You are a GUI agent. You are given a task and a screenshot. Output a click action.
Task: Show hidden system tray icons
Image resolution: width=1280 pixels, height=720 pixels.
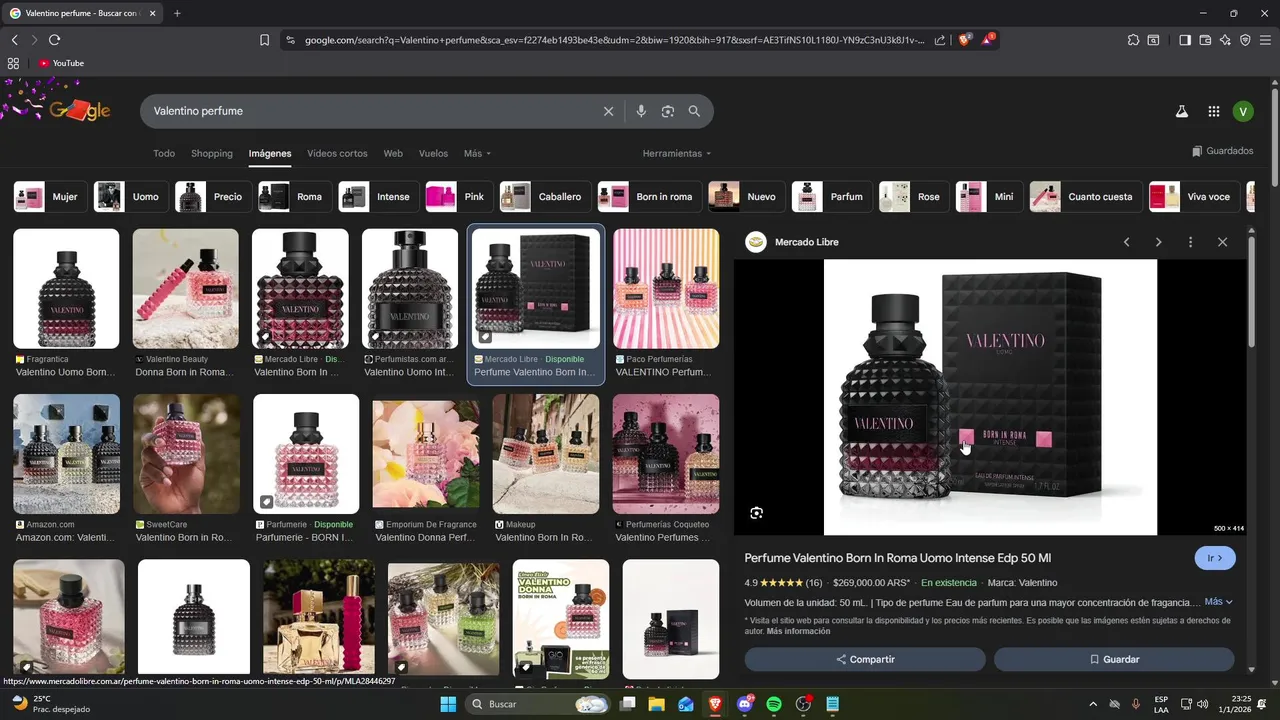(x=1093, y=704)
